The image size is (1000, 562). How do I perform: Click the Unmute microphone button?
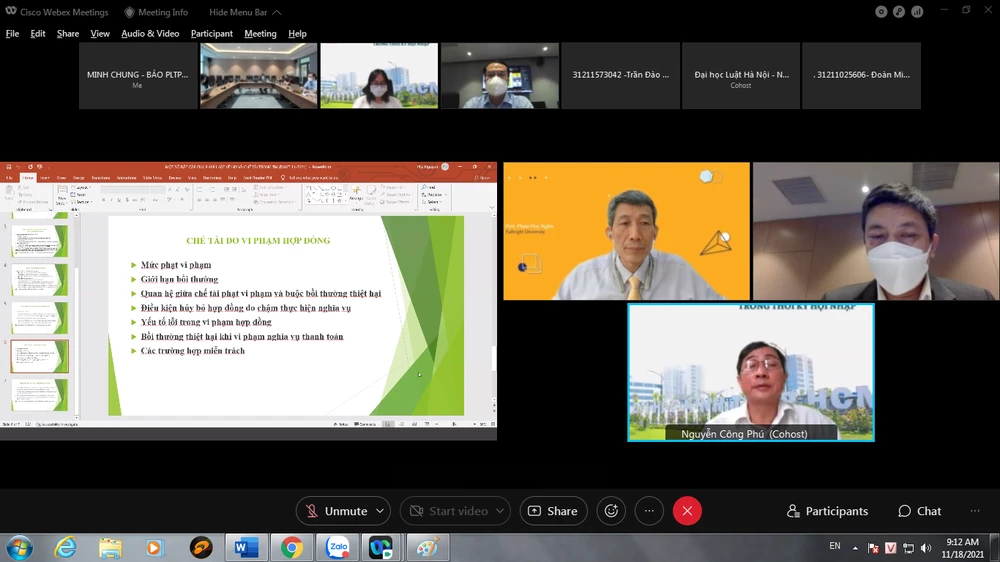(x=337, y=511)
